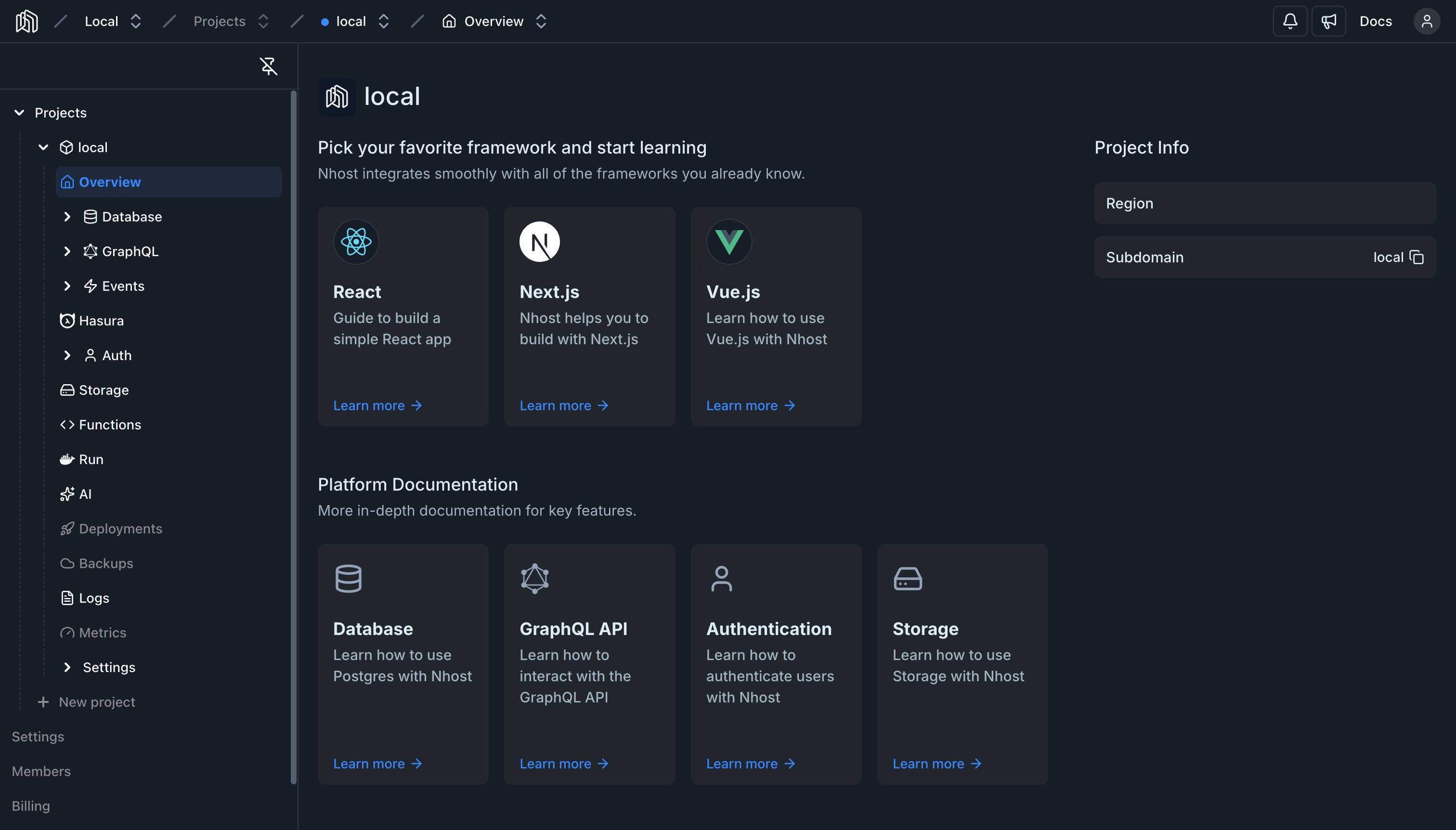Click New project in the sidebar
1456x830 pixels.
pos(87,702)
